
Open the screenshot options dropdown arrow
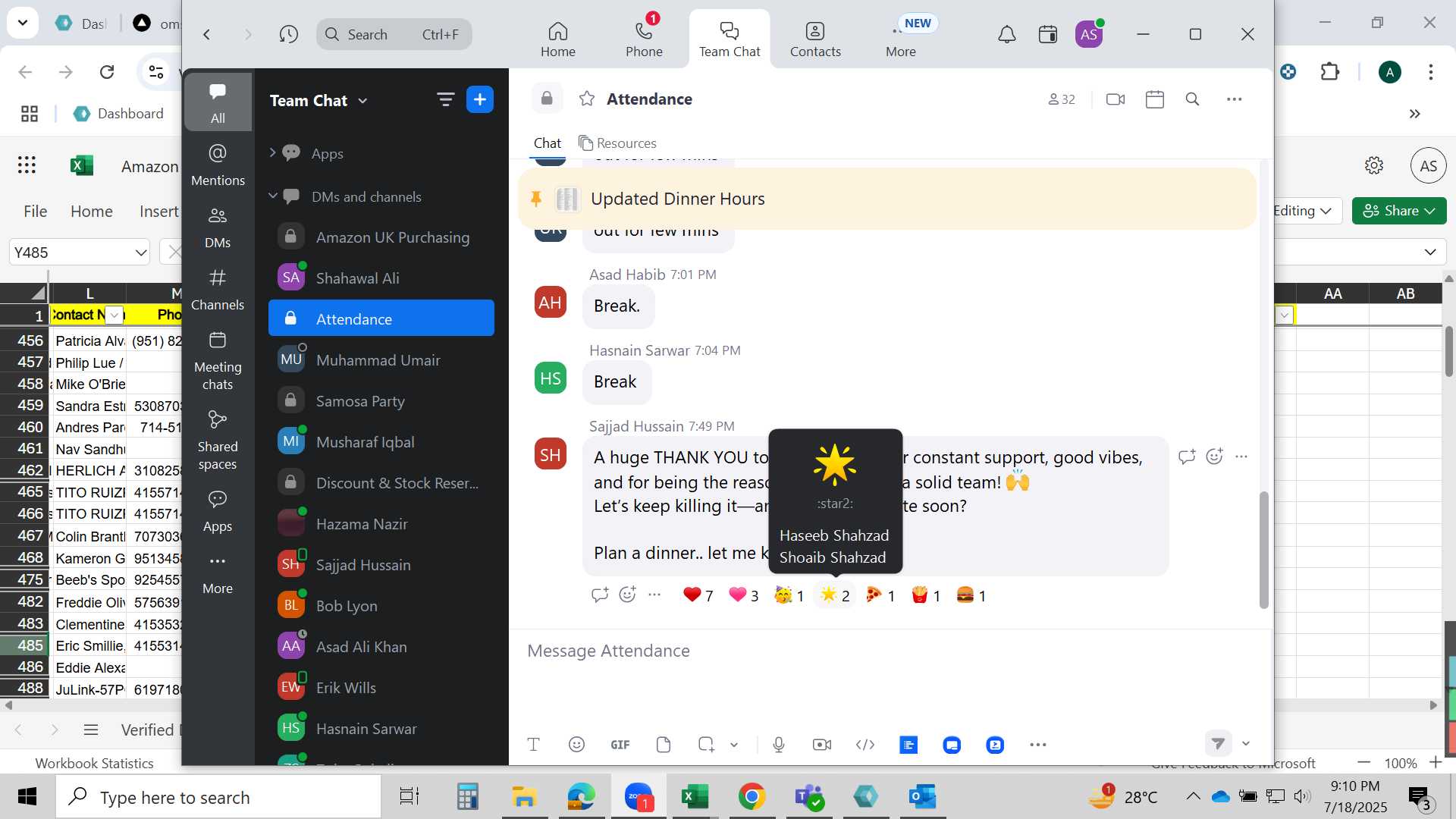(x=734, y=745)
